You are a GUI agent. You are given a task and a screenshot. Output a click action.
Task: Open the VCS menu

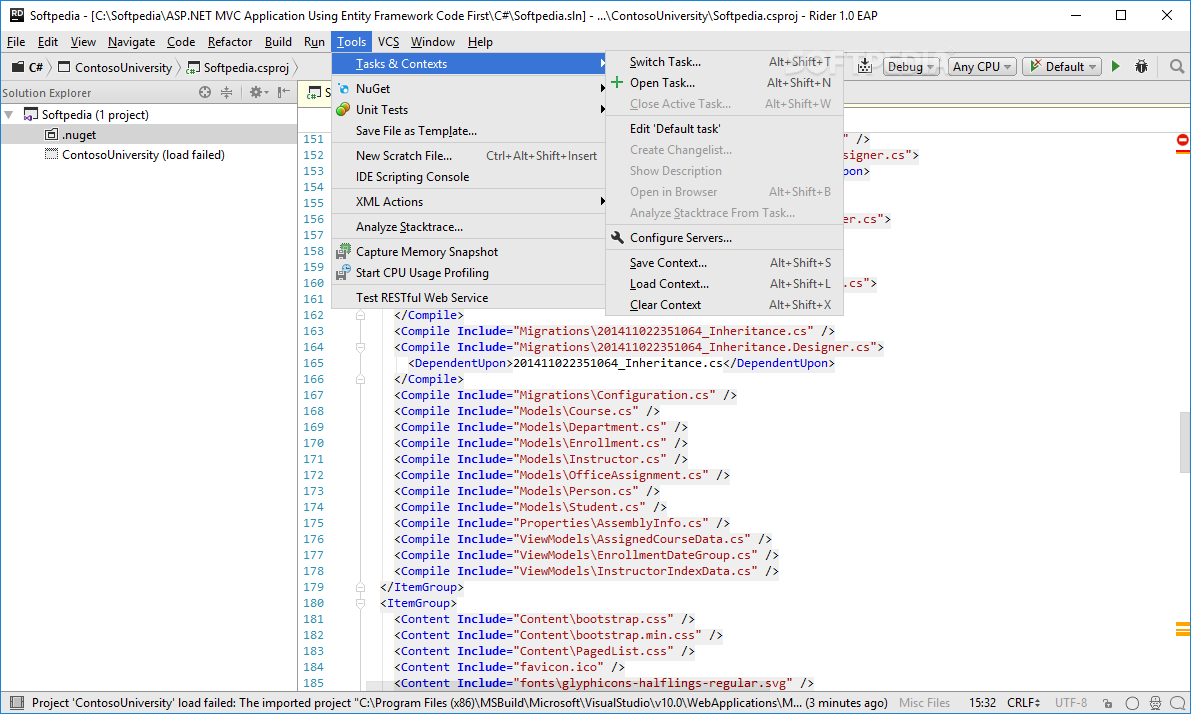coord(388,42)
